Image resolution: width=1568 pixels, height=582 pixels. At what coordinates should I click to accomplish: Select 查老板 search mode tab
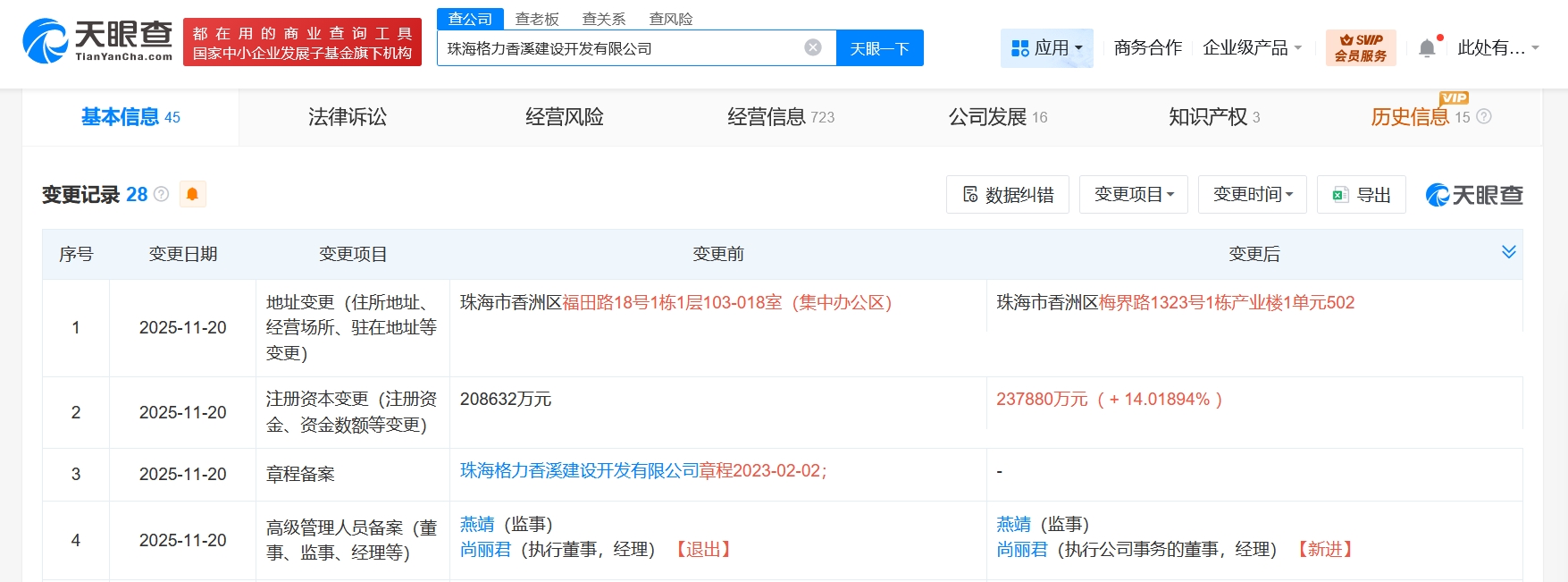tap(537, 19)
